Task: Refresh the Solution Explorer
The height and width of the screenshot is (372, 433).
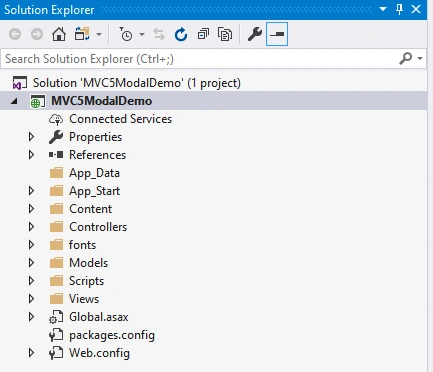Action: coord(181,34)
